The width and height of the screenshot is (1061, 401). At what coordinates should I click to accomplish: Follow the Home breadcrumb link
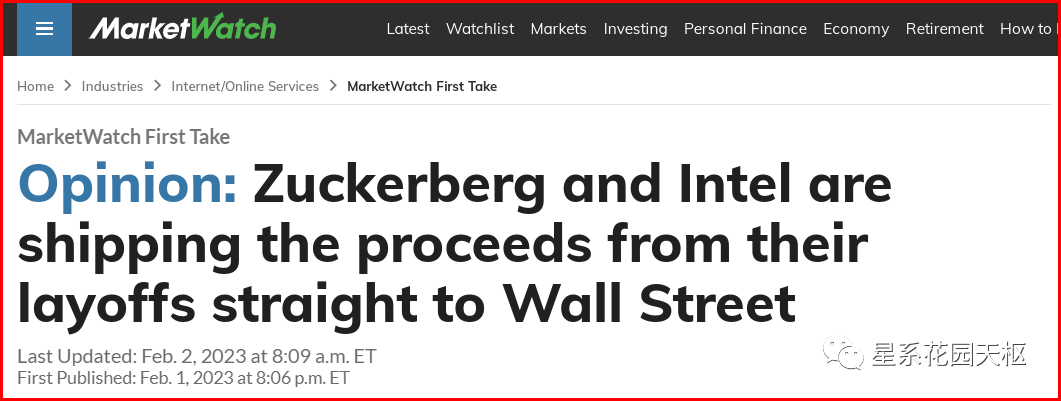pos(35,86)
